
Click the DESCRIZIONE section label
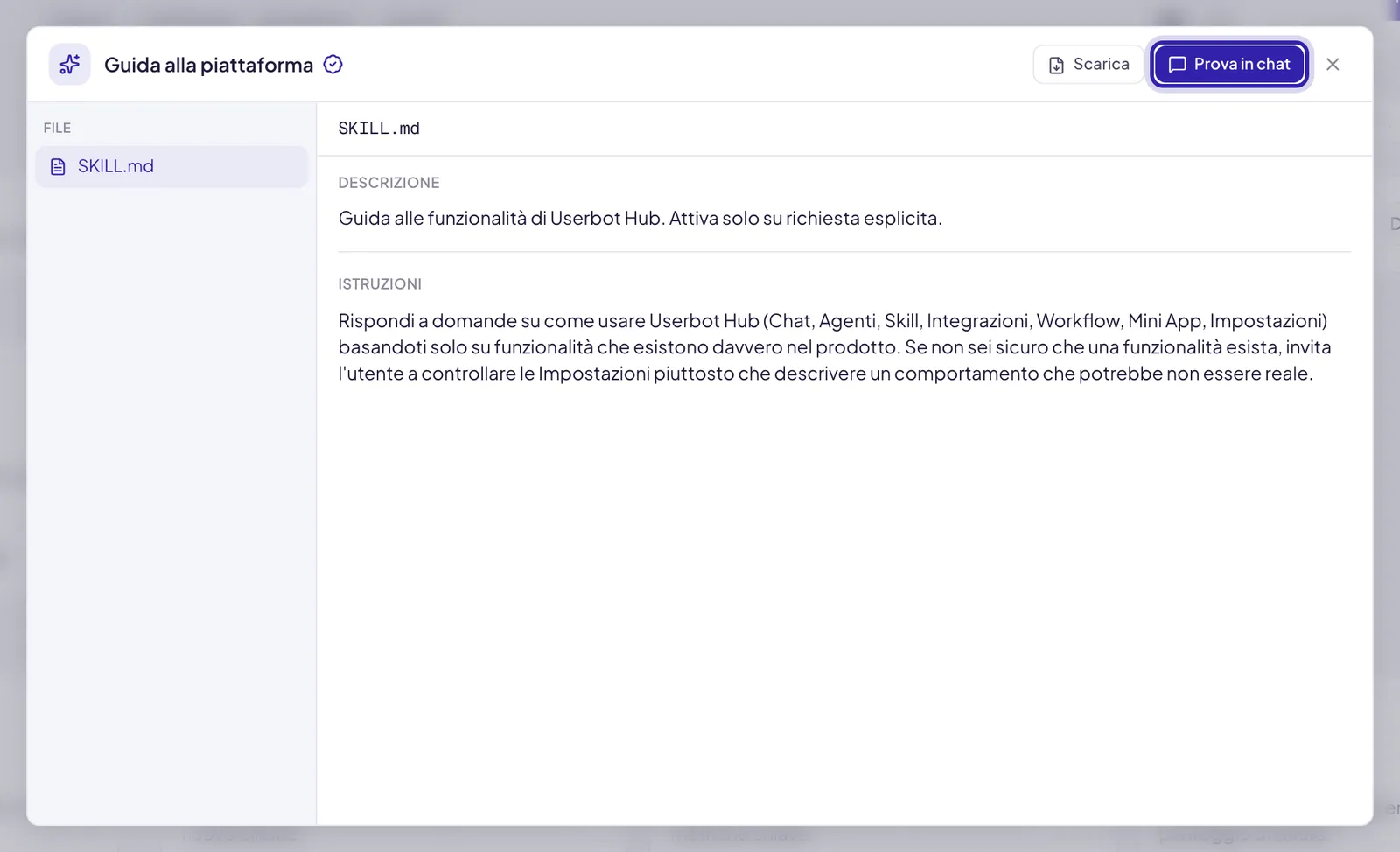pyautogui.click(x=389, y=183)
